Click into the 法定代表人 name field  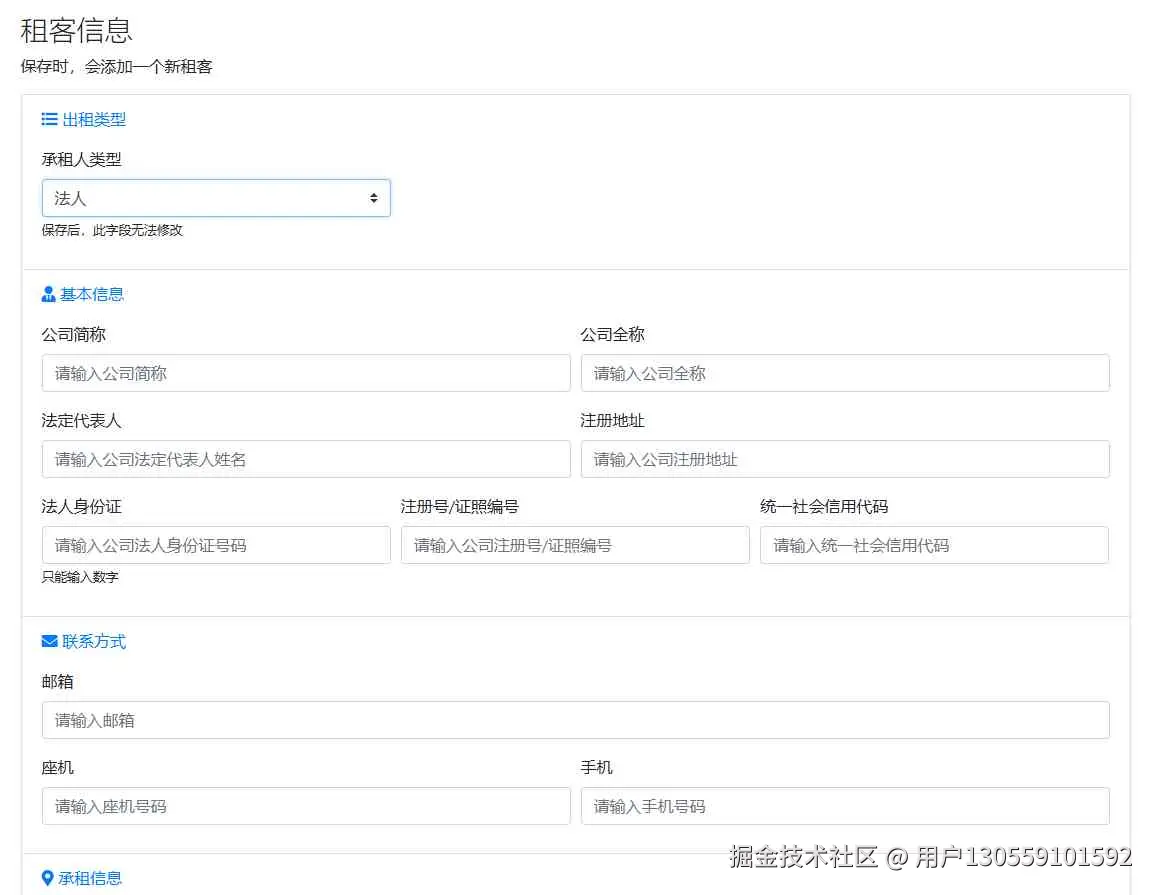coord(306,459)
